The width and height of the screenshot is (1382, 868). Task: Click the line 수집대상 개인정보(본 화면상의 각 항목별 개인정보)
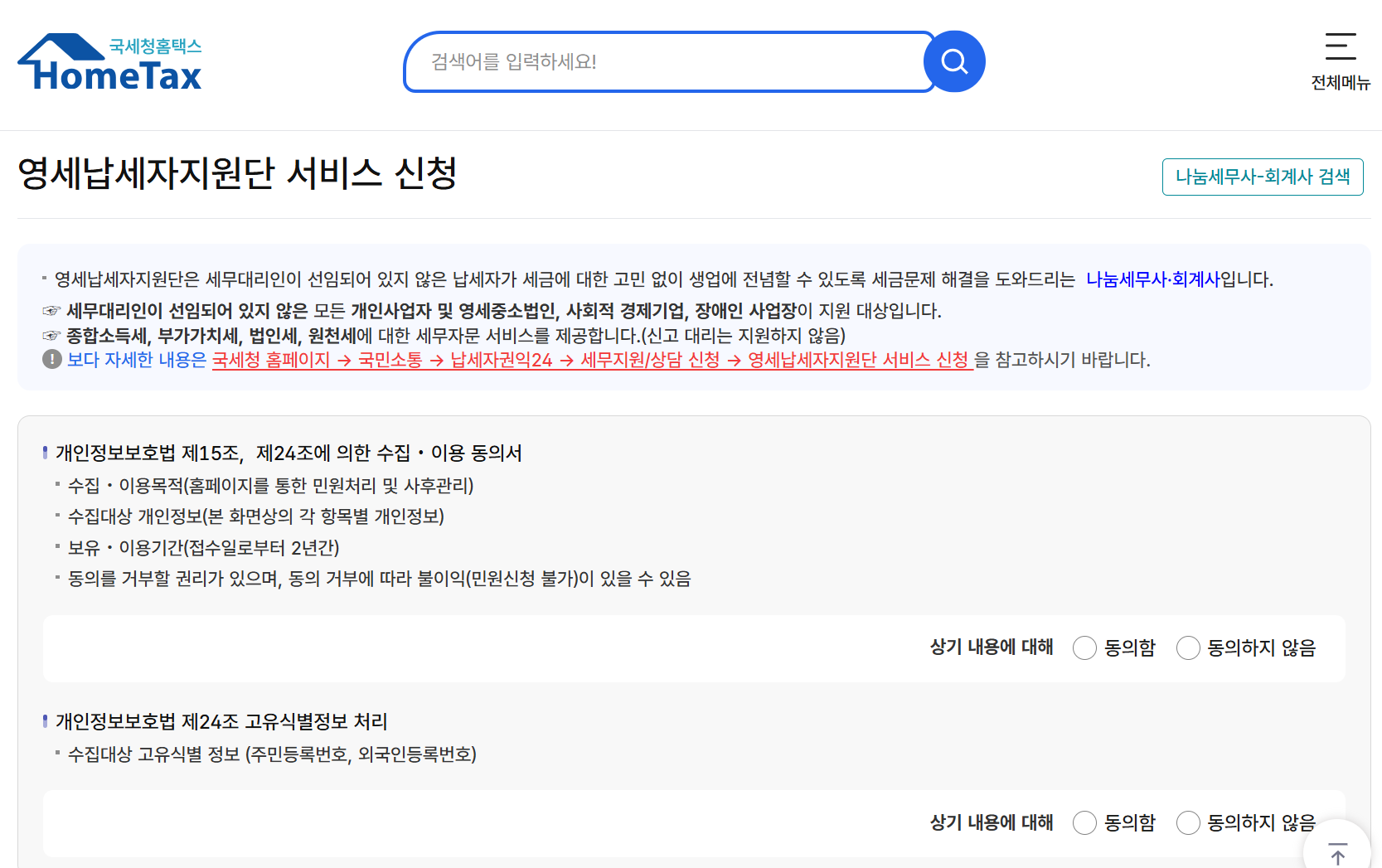coord(255,516)
